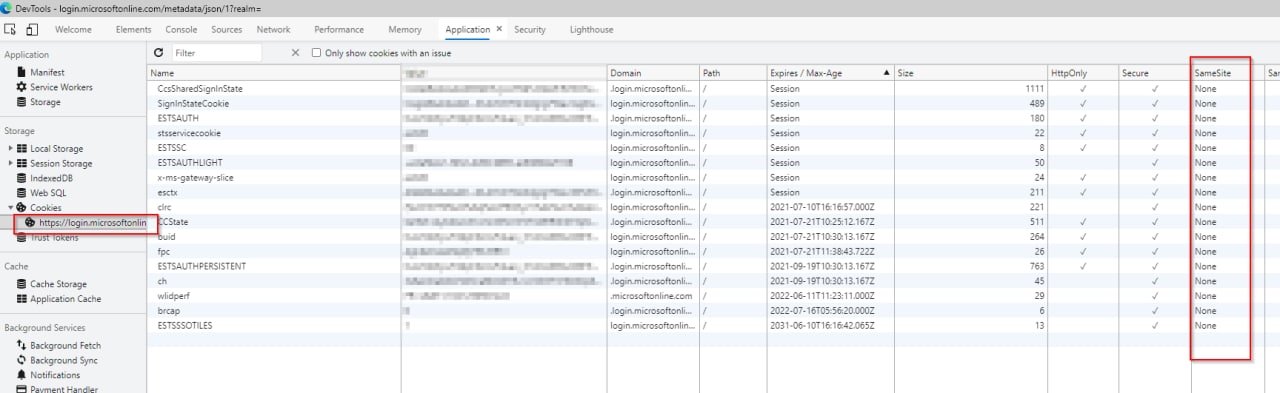Enable Only show cookies with an issue
1280x393 pixels.
317,53
